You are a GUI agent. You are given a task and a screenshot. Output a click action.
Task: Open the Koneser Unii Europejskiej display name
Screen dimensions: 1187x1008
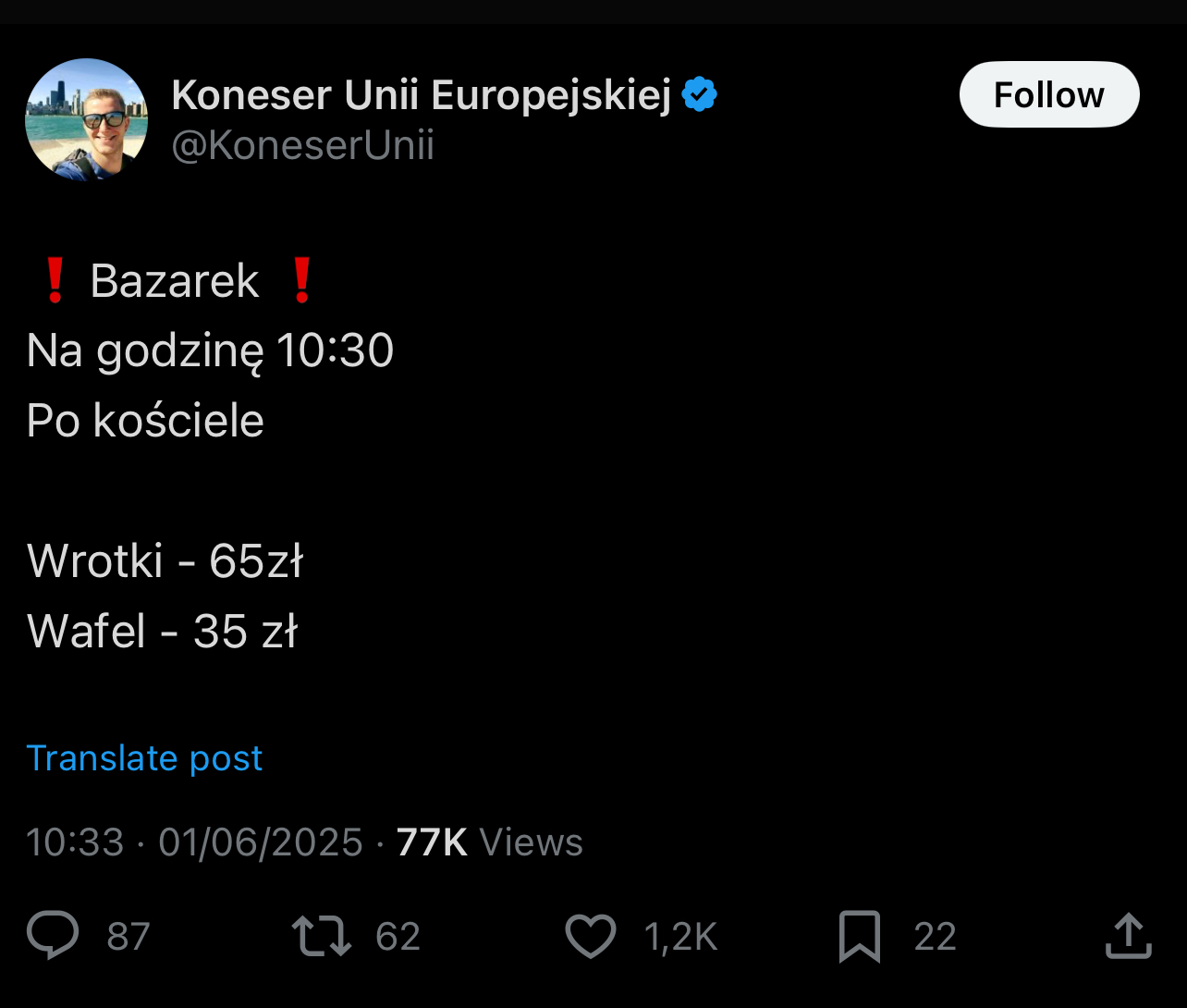[421, 95]
